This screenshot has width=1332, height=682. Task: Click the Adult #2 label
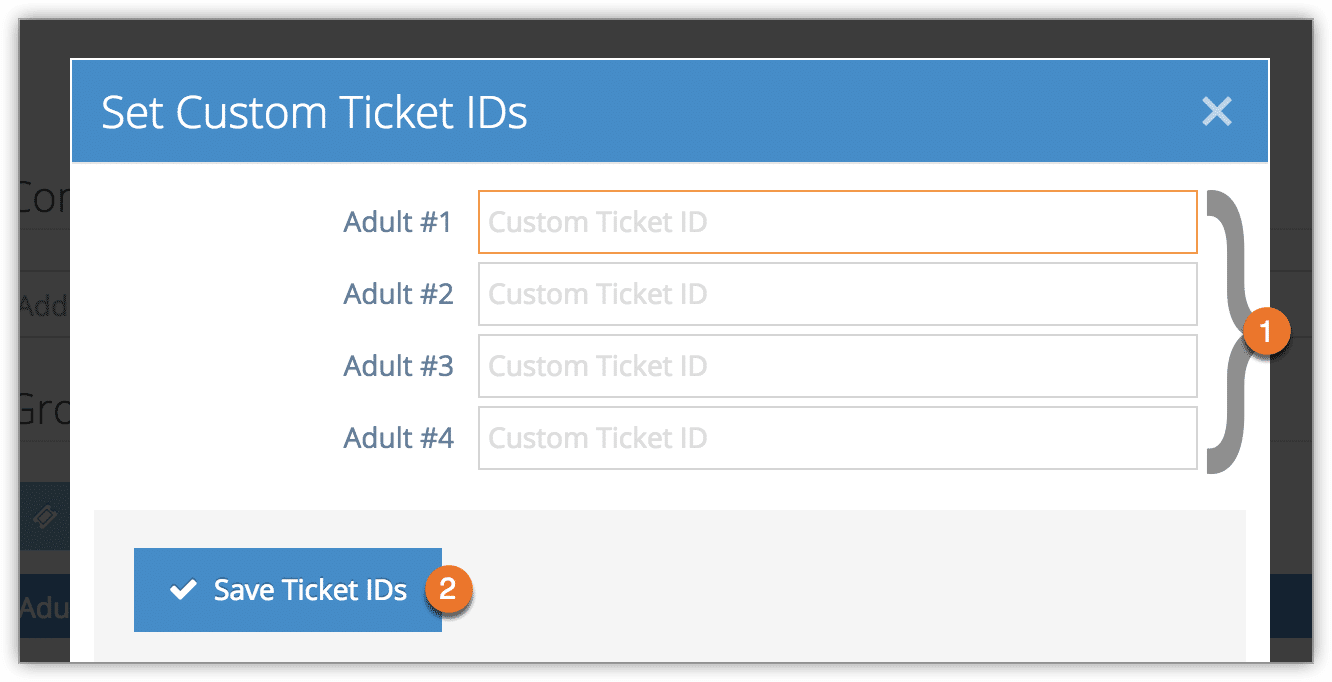coord(398,294)
